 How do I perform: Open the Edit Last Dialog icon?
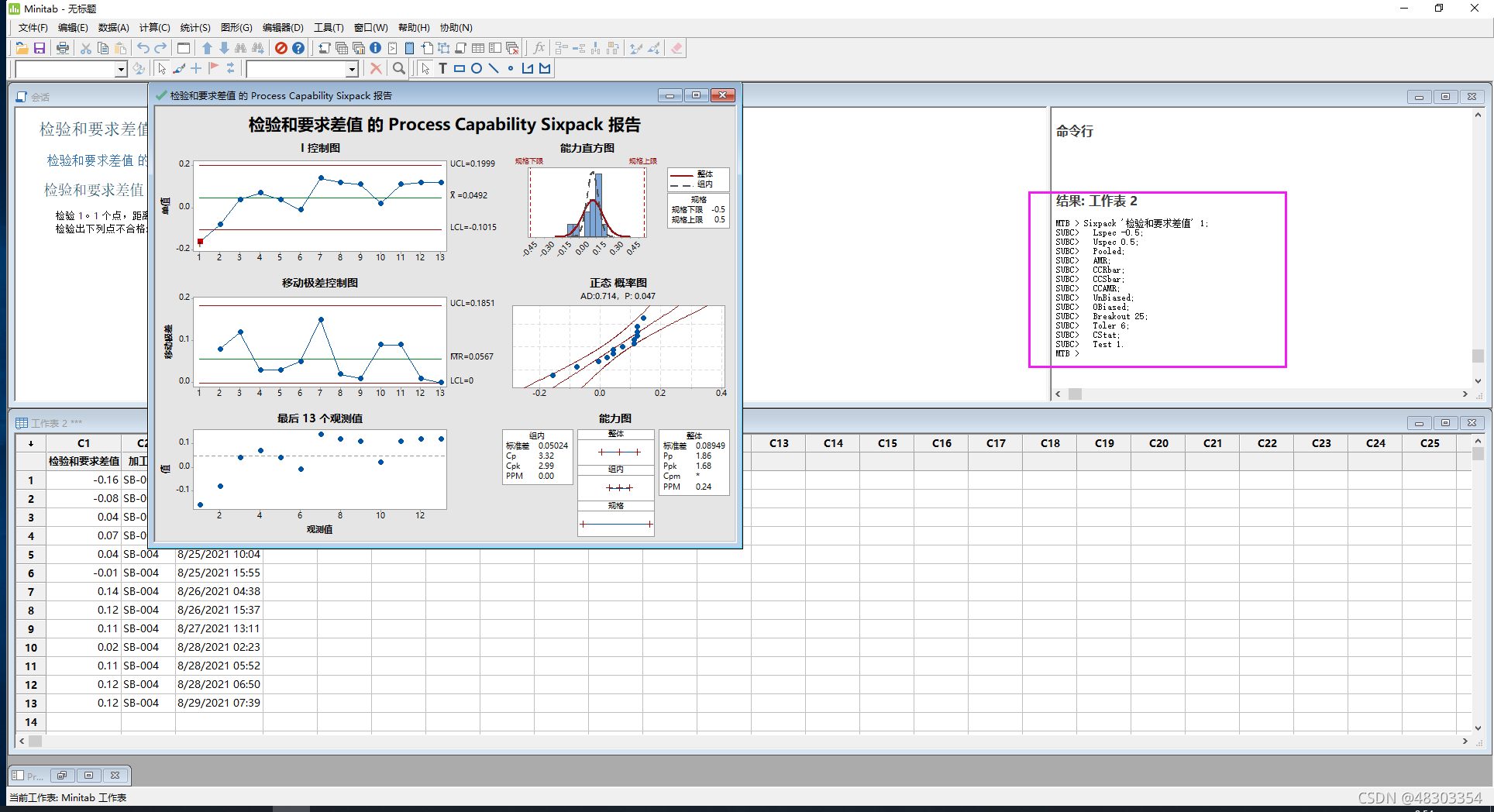tap(184, 48)
